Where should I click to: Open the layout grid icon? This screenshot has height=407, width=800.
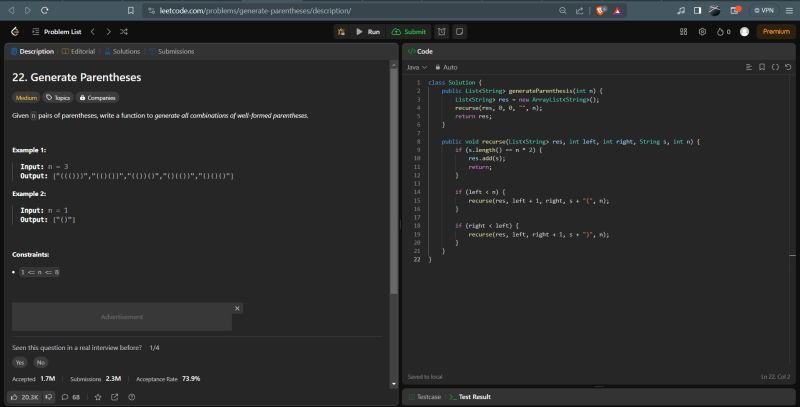coord(684,32)
